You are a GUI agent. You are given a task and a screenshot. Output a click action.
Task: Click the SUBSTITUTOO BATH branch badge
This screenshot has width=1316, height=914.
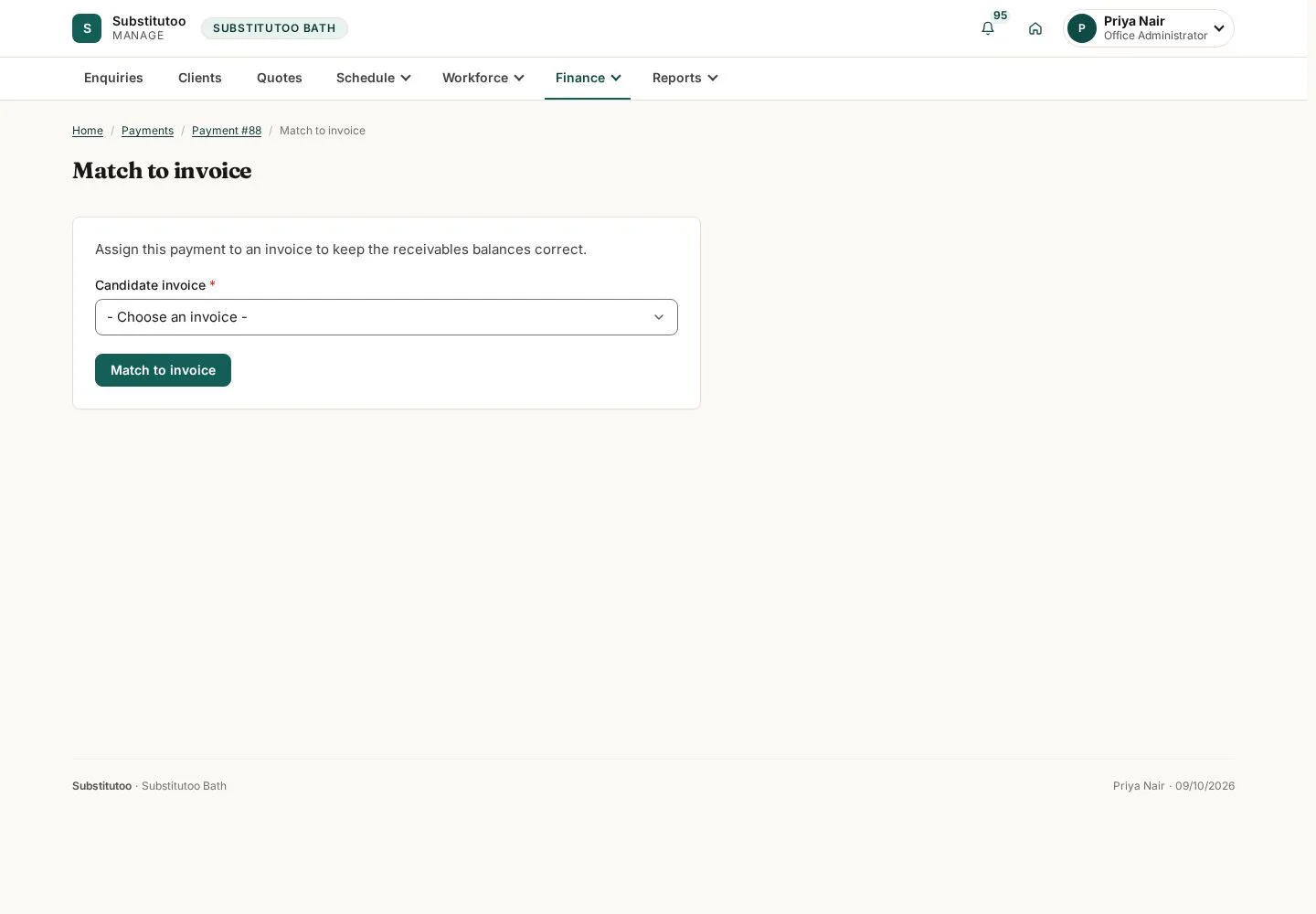274,28
